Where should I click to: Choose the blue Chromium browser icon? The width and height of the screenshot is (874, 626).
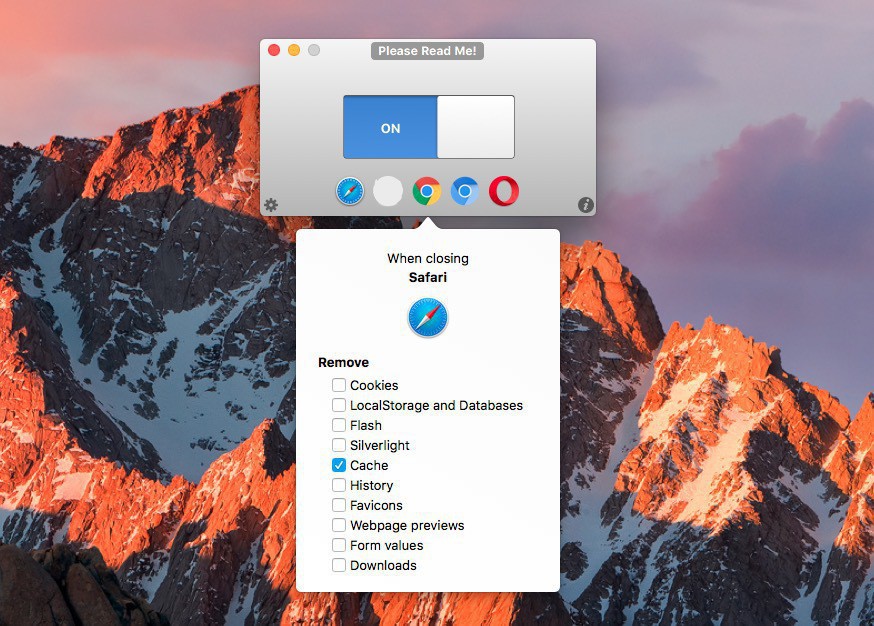coord(465,190)
